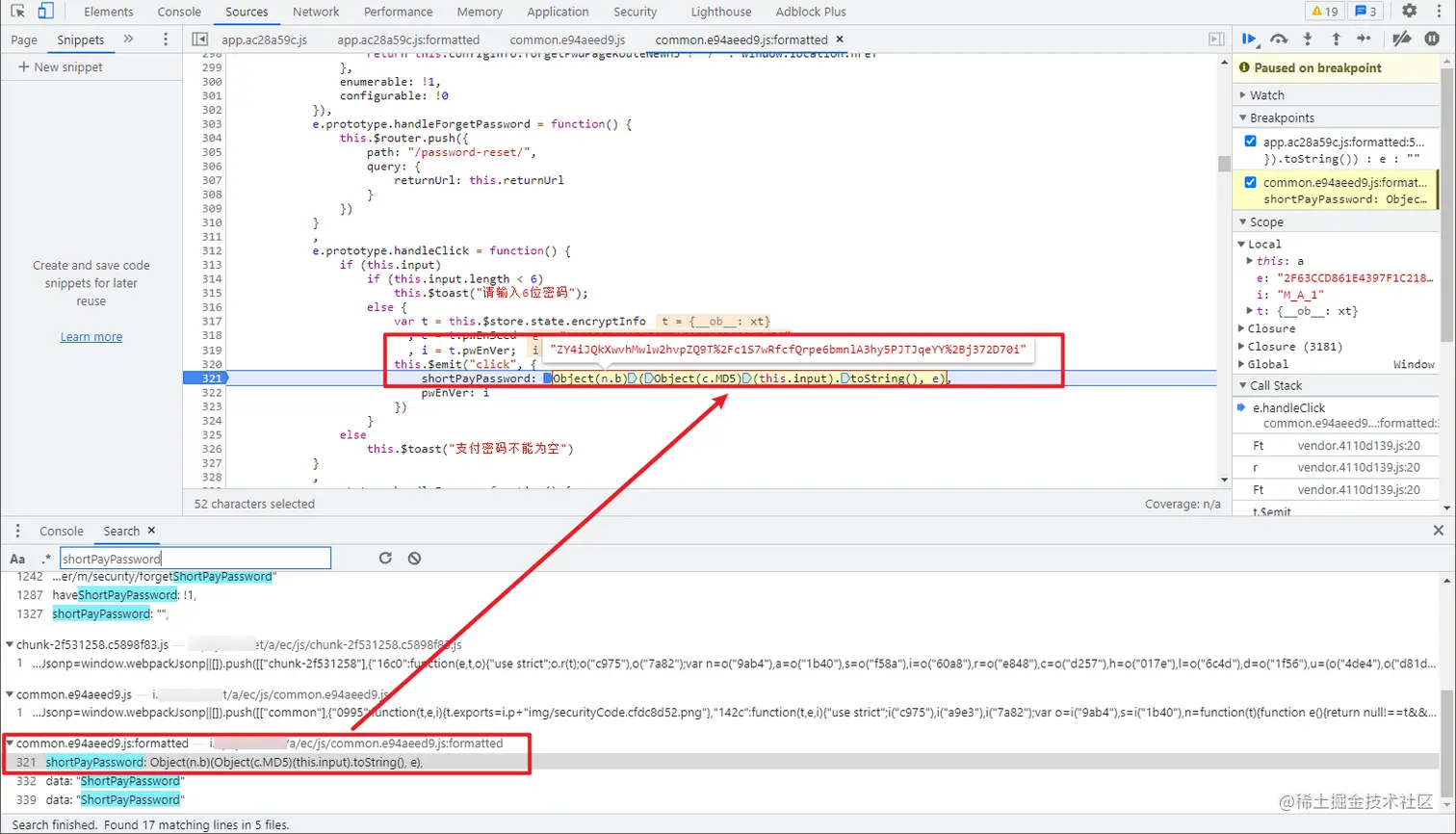Toggle regular expression search option
The height and width of the screenshot is (834, 1456).
click(x=45, y=559)
